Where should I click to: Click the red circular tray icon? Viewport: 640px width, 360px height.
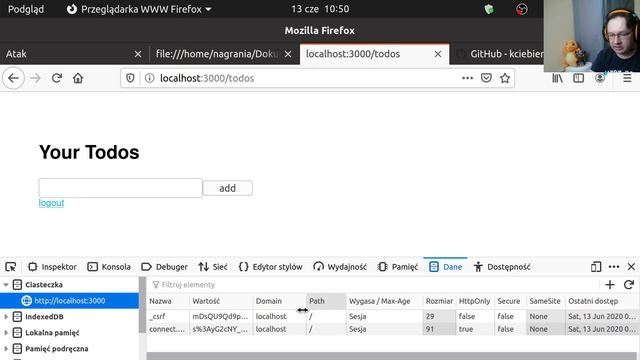point(522,9)
